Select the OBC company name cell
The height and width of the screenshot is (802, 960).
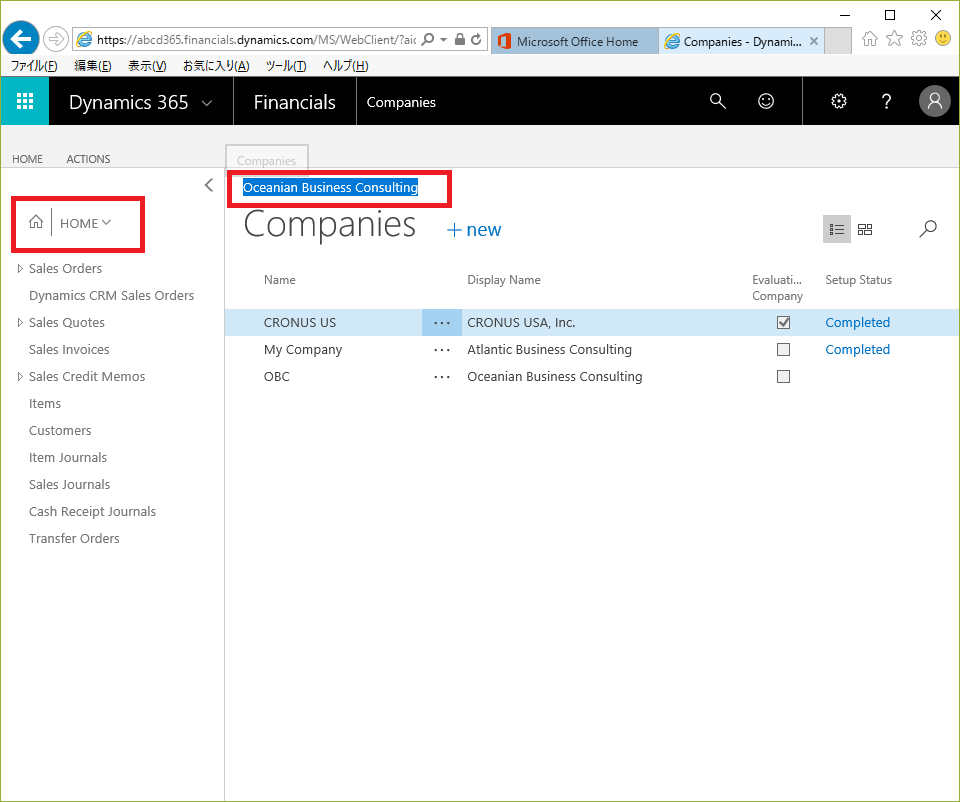277,377
